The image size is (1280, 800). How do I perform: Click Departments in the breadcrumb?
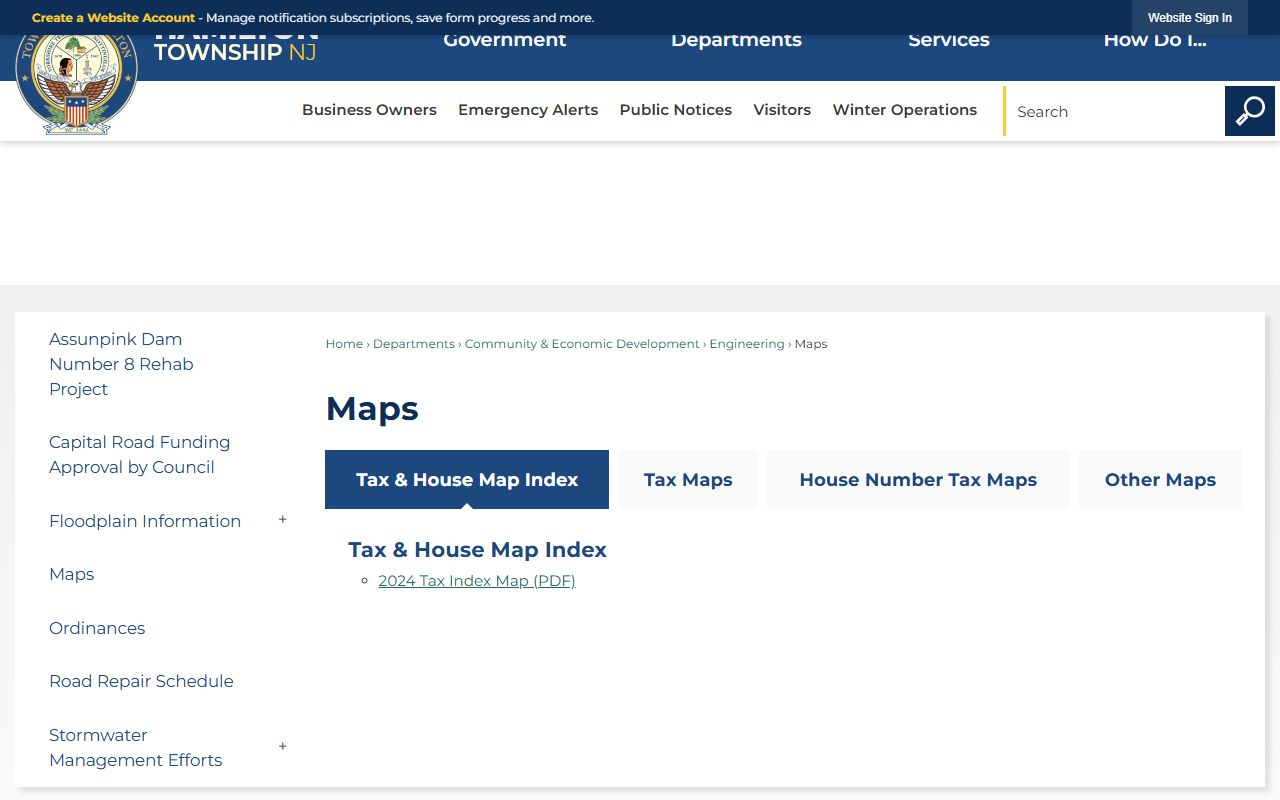click(414, 344)
